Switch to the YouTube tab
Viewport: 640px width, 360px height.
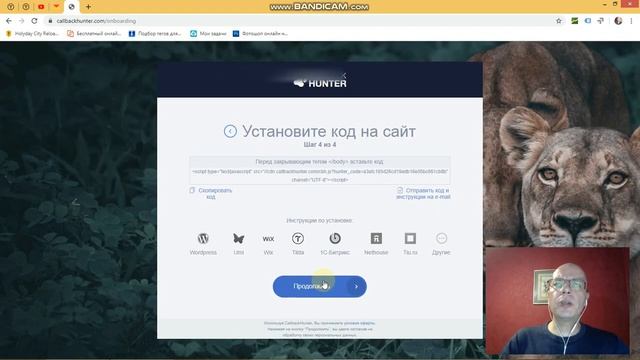point(41,7)
